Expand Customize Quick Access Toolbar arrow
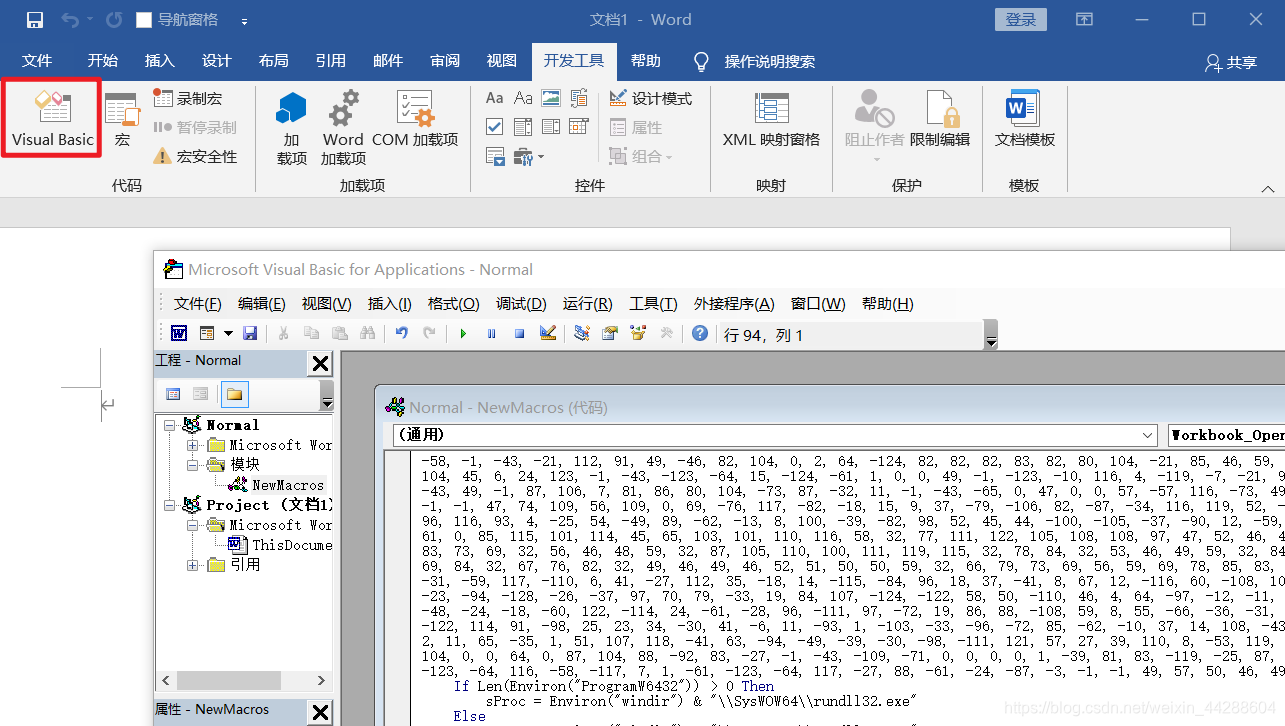The width and height of the screenshot is (1285, 726). coord(245,21)
